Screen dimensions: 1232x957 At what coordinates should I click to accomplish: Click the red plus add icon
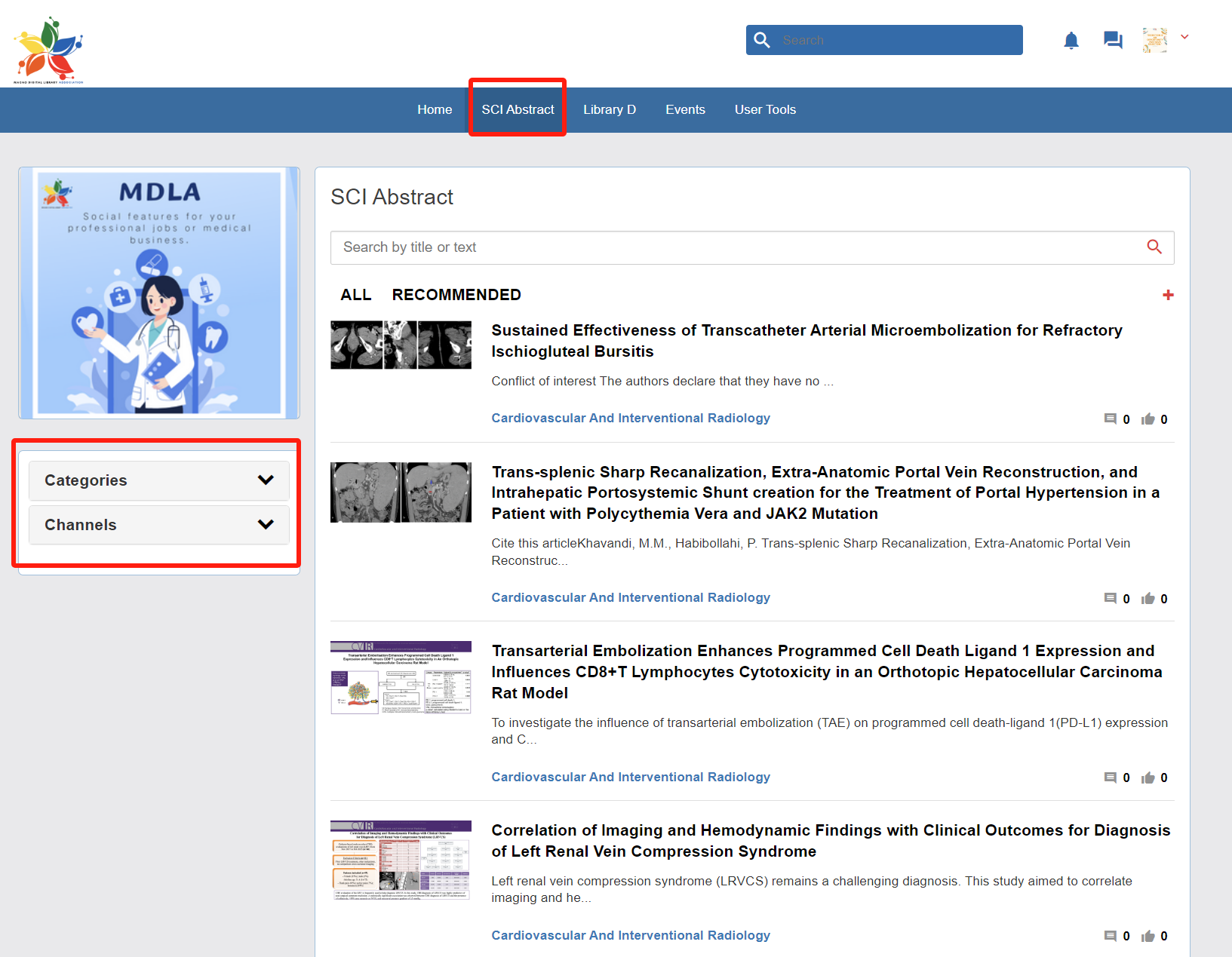1167,295
